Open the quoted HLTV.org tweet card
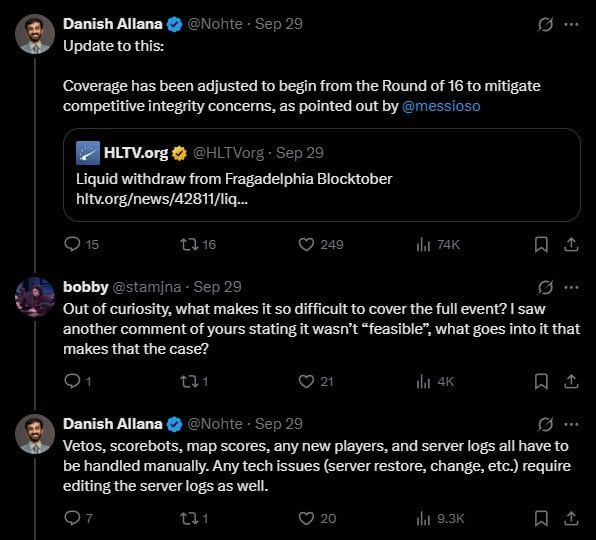This screenshot has height=540, width=596. tap(322, 175)
